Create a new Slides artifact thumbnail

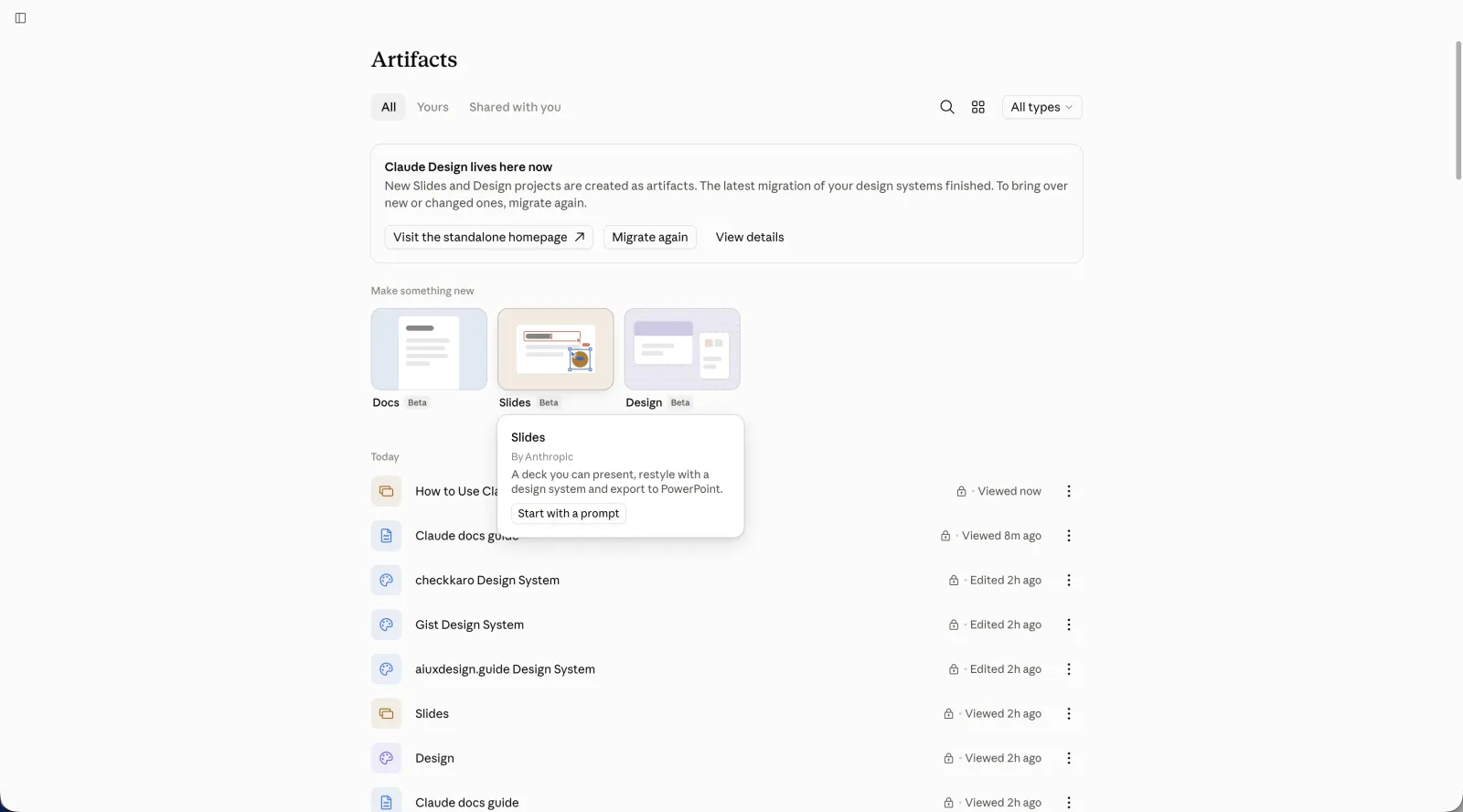click(556, 349)
